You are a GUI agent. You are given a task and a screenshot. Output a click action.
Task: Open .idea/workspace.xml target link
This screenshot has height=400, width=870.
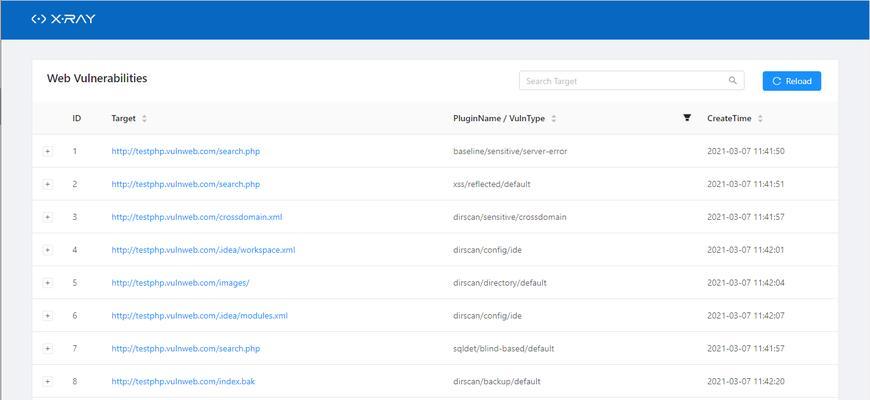[x=203, y=250]
